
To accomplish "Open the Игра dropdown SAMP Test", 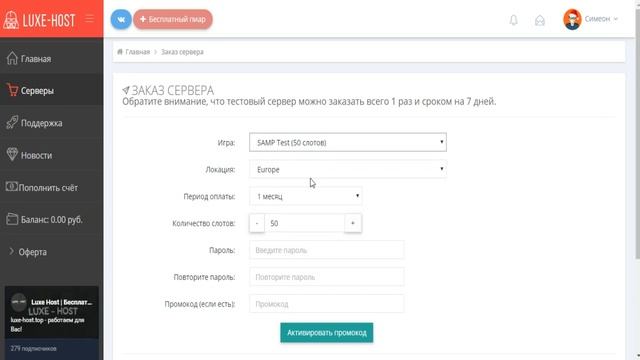I will (x=348, y=142).
